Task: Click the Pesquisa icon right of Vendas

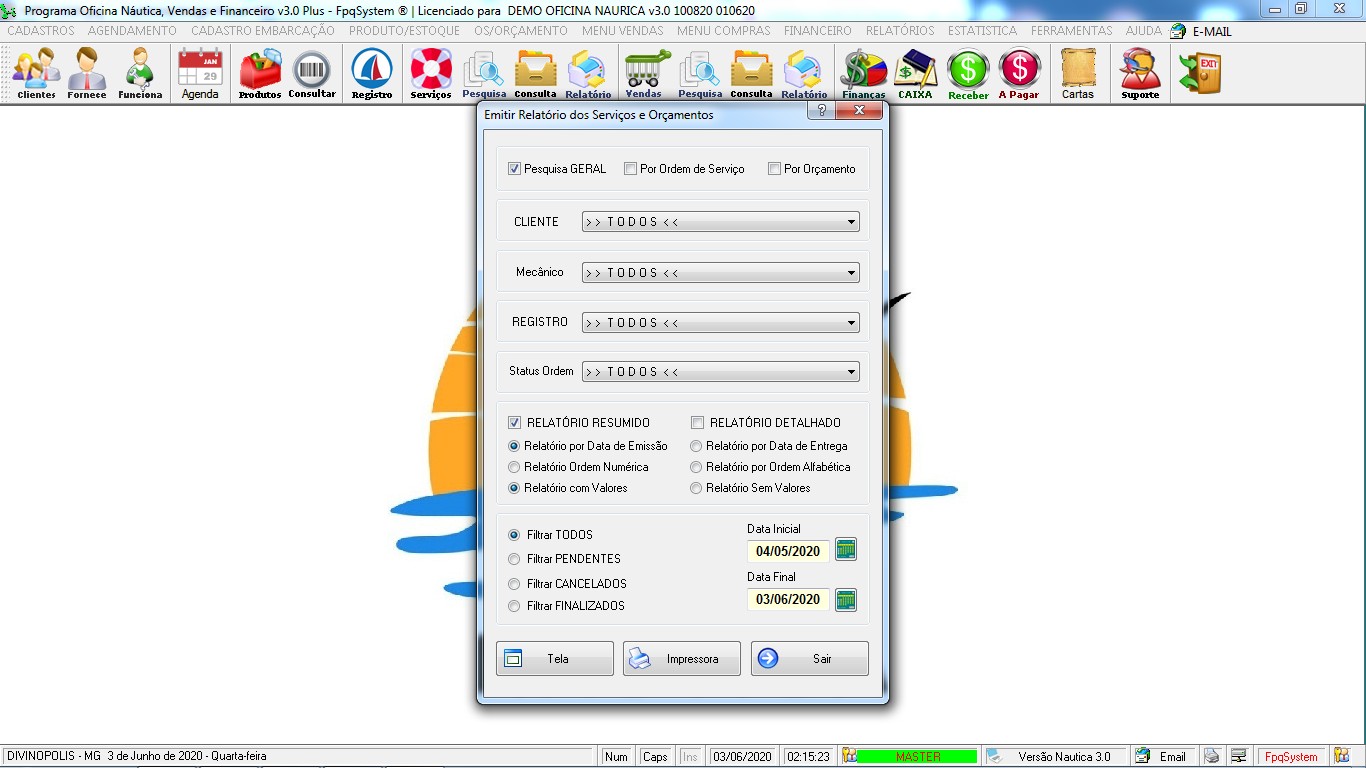Action: (700, 74)
